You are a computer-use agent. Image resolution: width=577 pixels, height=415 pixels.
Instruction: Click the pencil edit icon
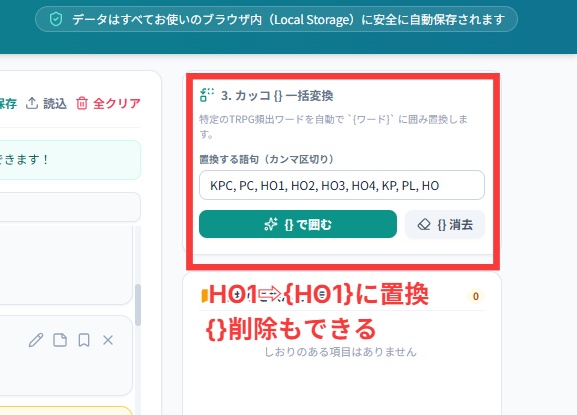36,340
